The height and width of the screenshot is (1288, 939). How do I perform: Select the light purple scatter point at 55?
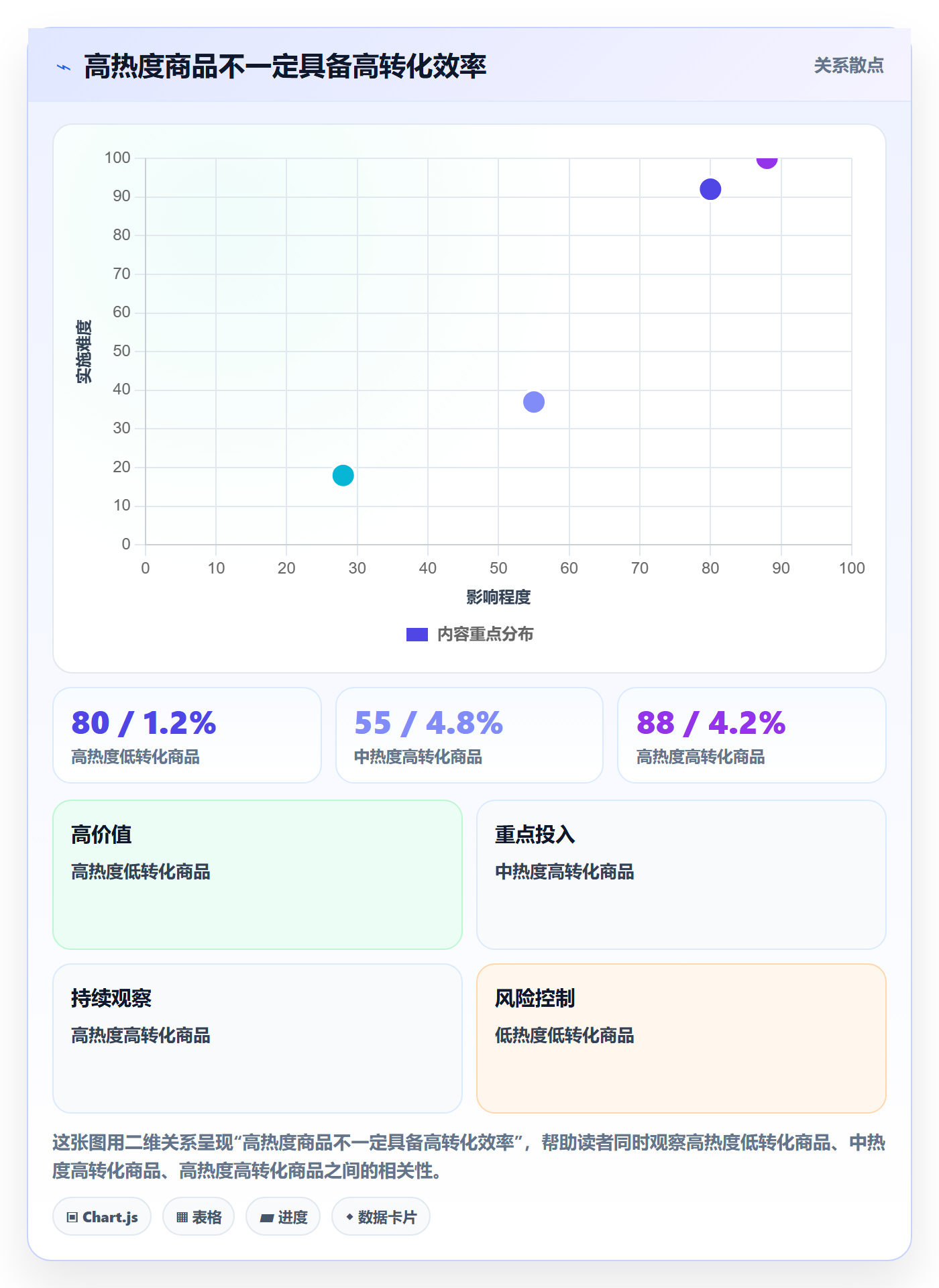click(534, 402)
